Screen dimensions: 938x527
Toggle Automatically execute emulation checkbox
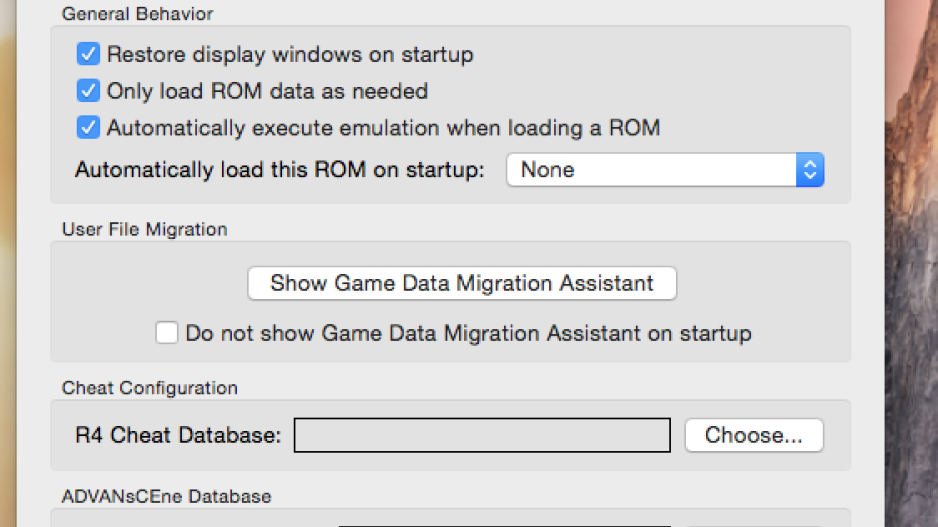tap(88, 127)
